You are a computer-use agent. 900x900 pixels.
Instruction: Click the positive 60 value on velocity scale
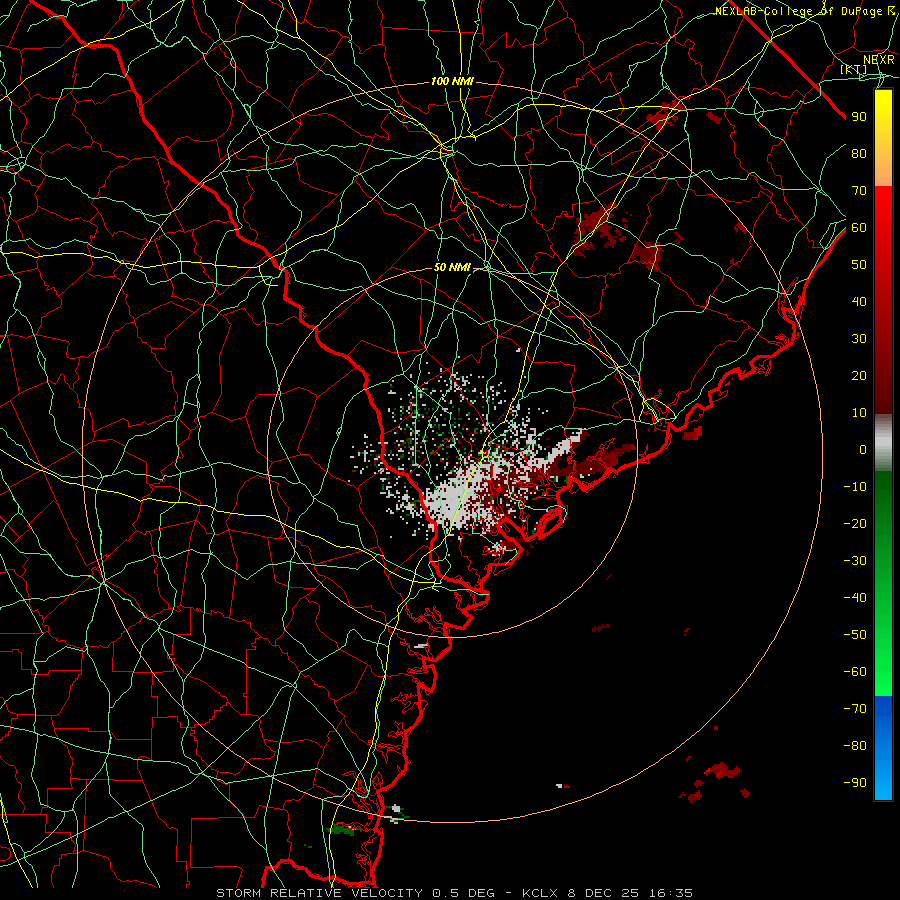tap(859, 227)
